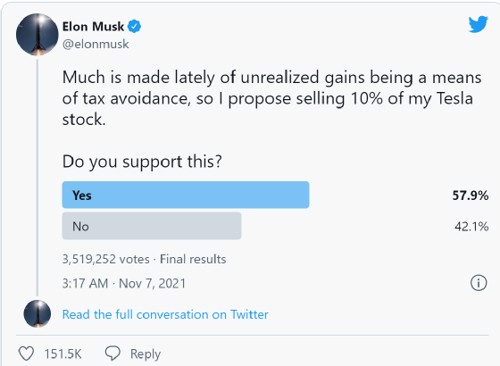Open the Elon Musk display name
Screen dimensions: 500x366
(93, 26)
